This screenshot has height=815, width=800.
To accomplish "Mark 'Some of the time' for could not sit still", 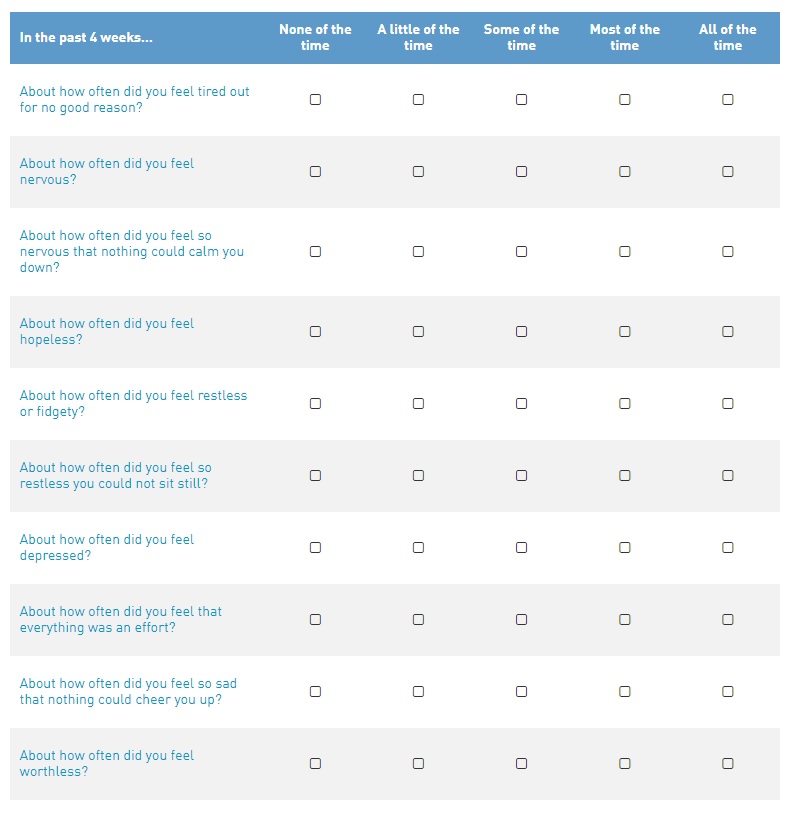I will coord(521,476).
